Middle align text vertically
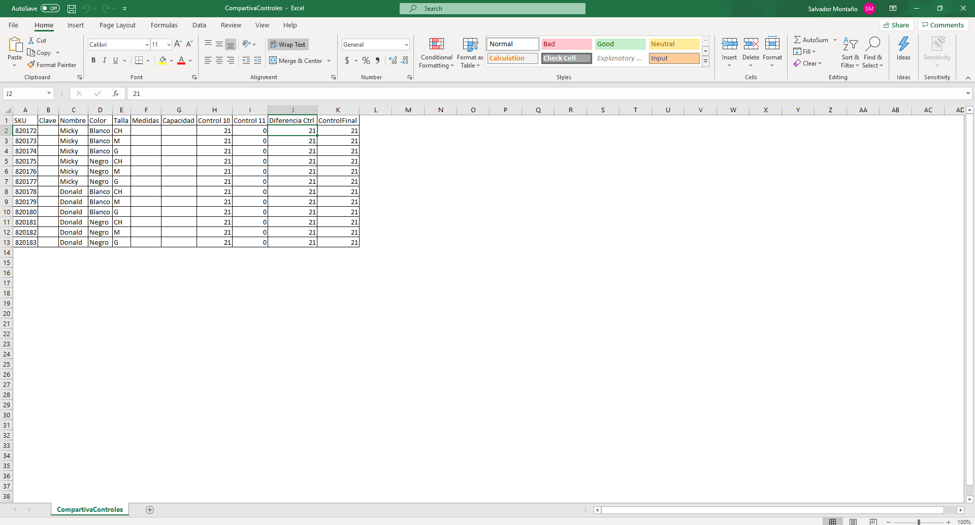975x525 pixels. 219,44
